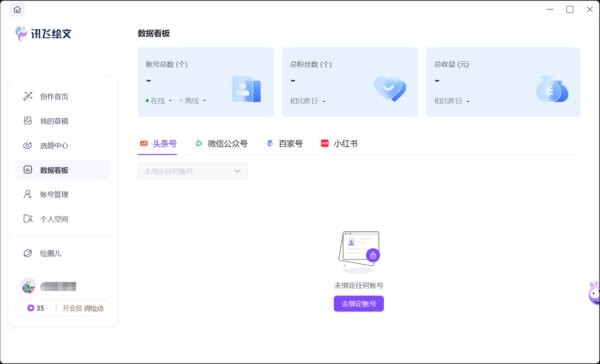Viewport: 600px width, 364px height.
Task: Close the application window
Action: pyautogui.click(x=590, y=10)
